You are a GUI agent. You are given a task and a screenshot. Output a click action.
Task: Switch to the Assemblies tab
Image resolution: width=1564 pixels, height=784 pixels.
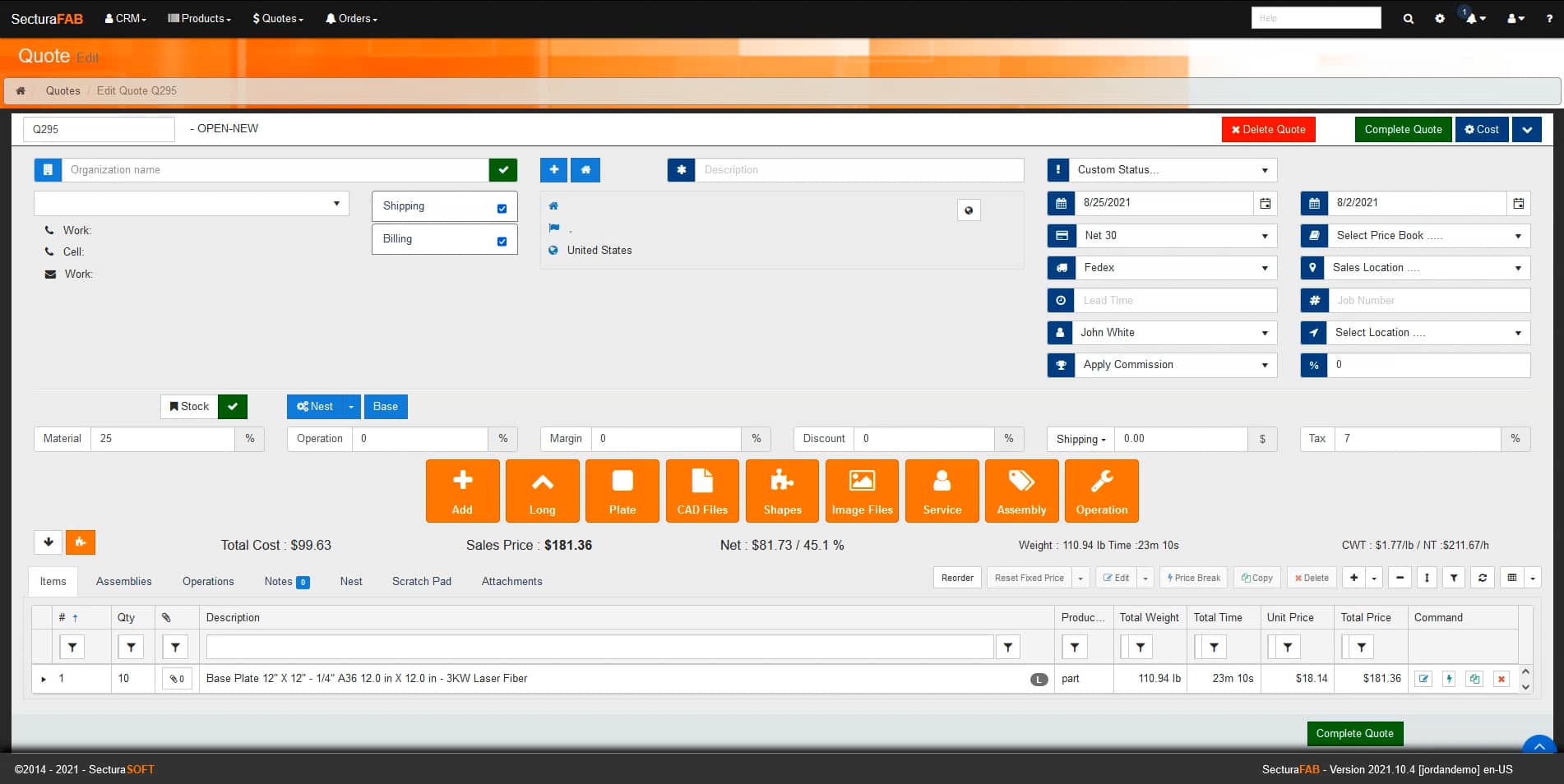(x=123, y=581)
